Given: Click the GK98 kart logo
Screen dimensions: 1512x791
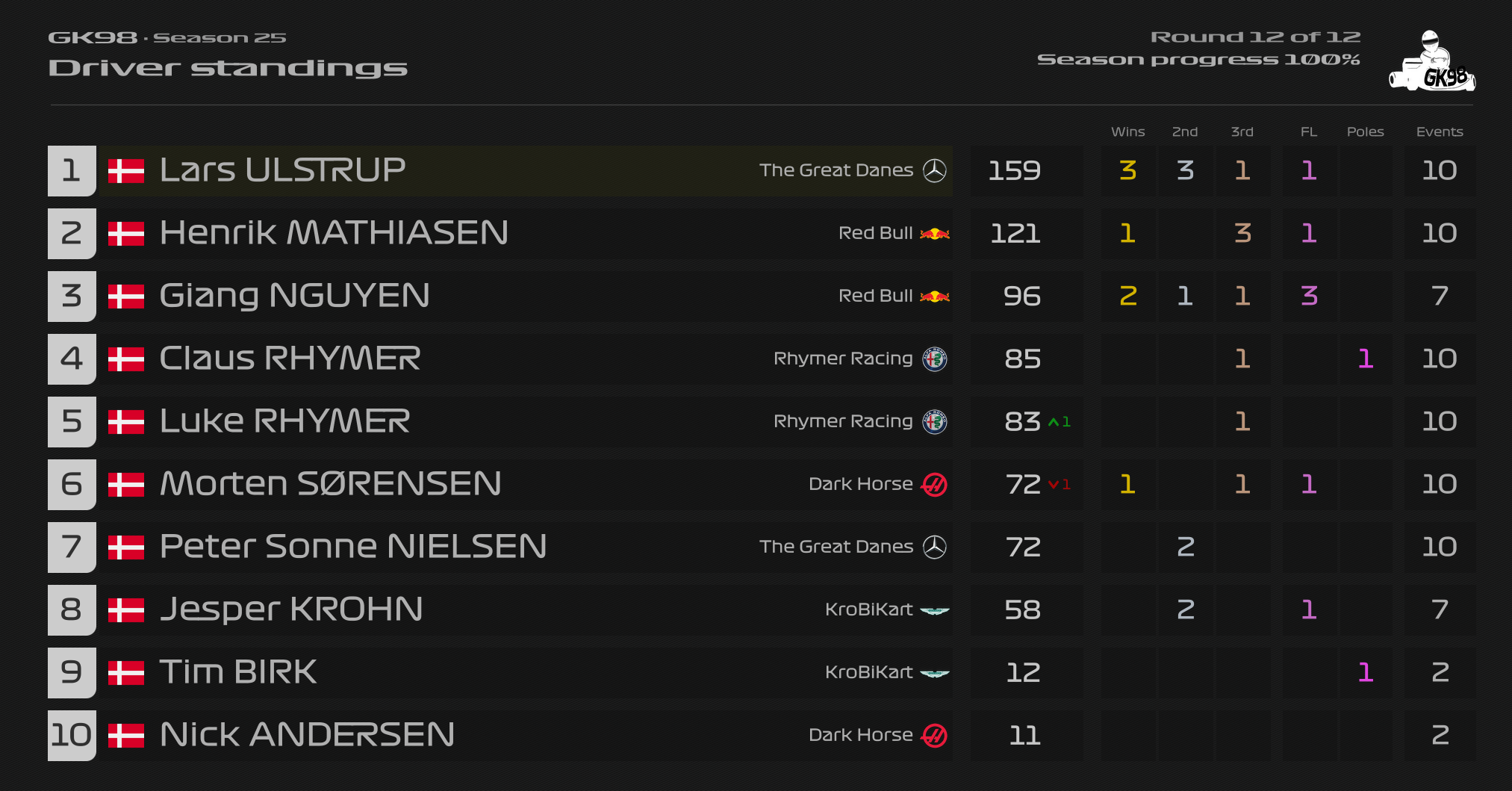Looking at the screenshot, I should pos(1432,61).
